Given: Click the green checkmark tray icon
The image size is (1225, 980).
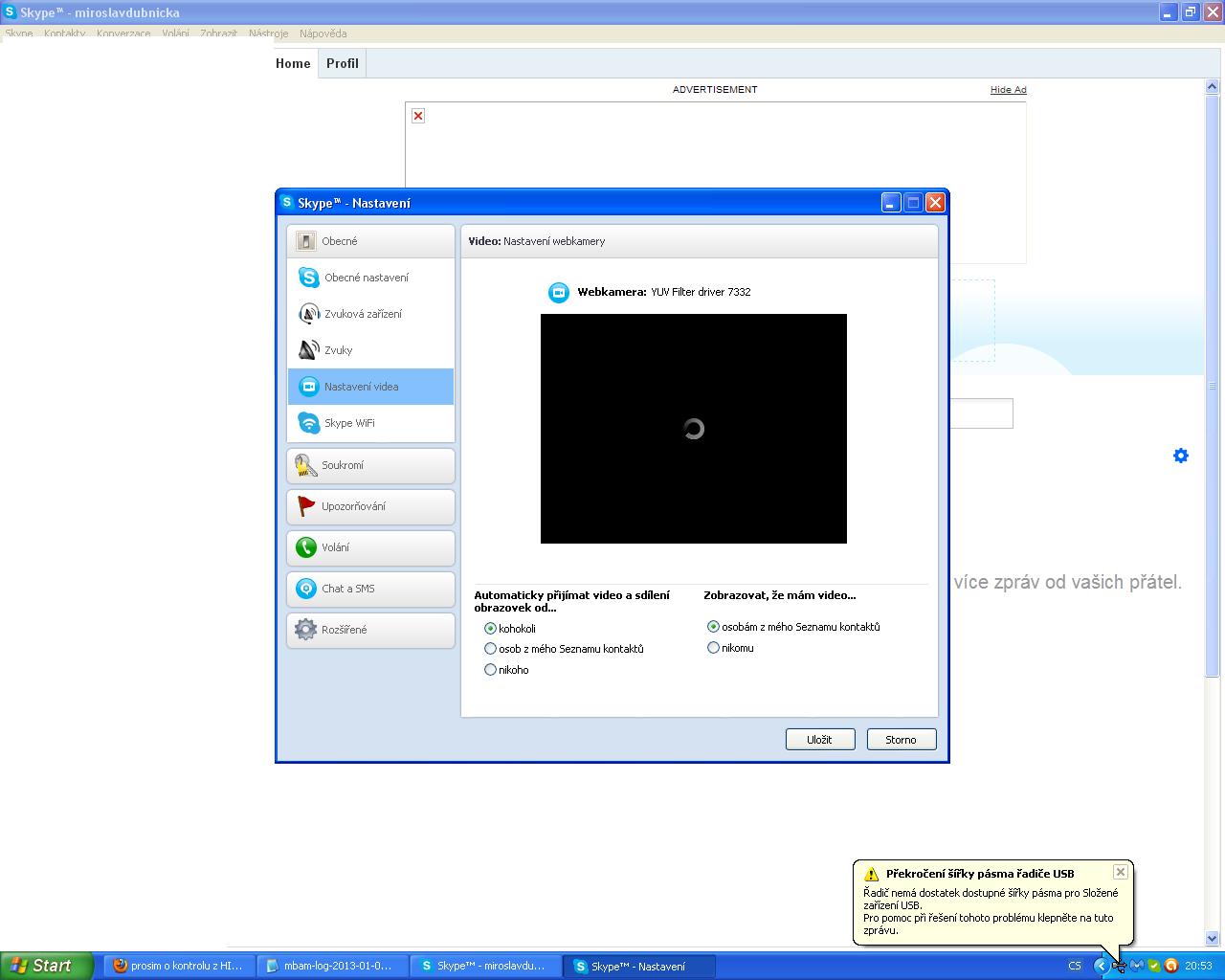Looking at the screenshot, I should 1154,966.
